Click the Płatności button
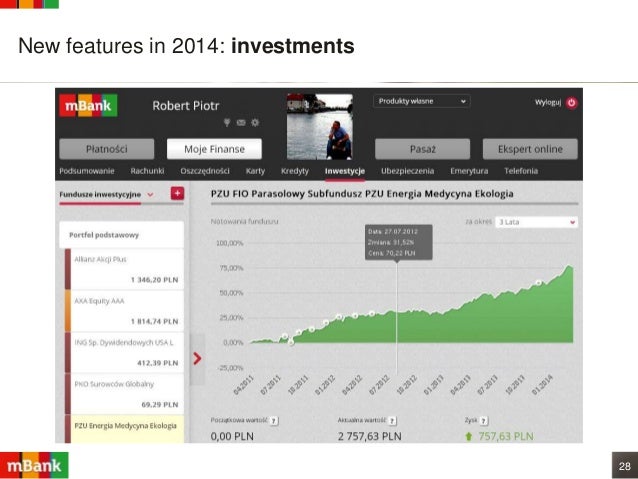The width and height of the screenshot is (638, 479). (x=107, y=149)
